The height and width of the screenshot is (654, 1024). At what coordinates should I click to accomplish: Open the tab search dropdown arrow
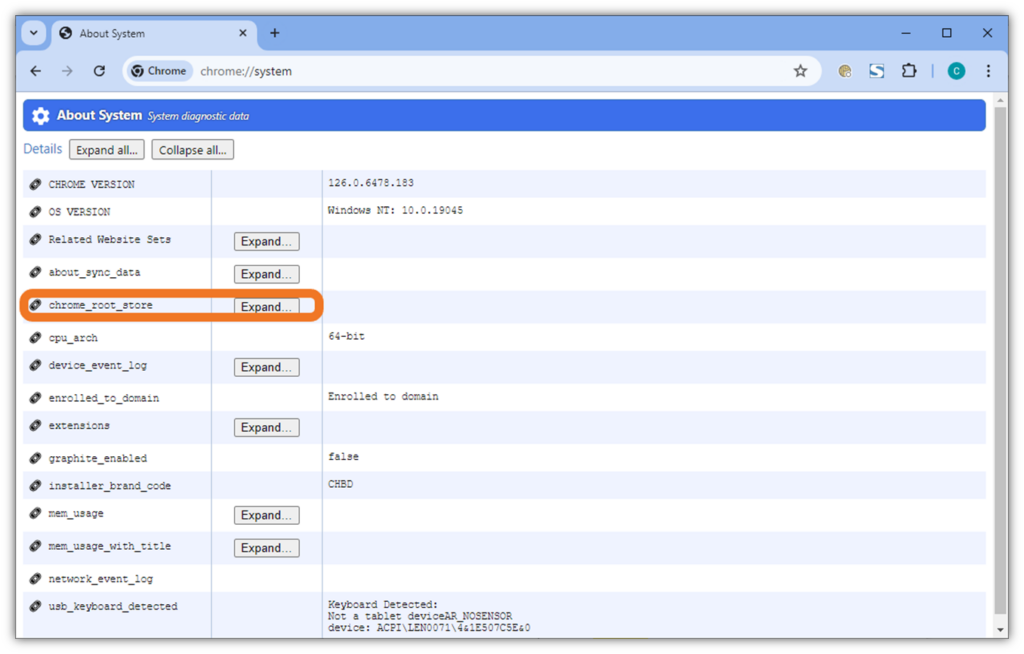(x=34, y=33)
